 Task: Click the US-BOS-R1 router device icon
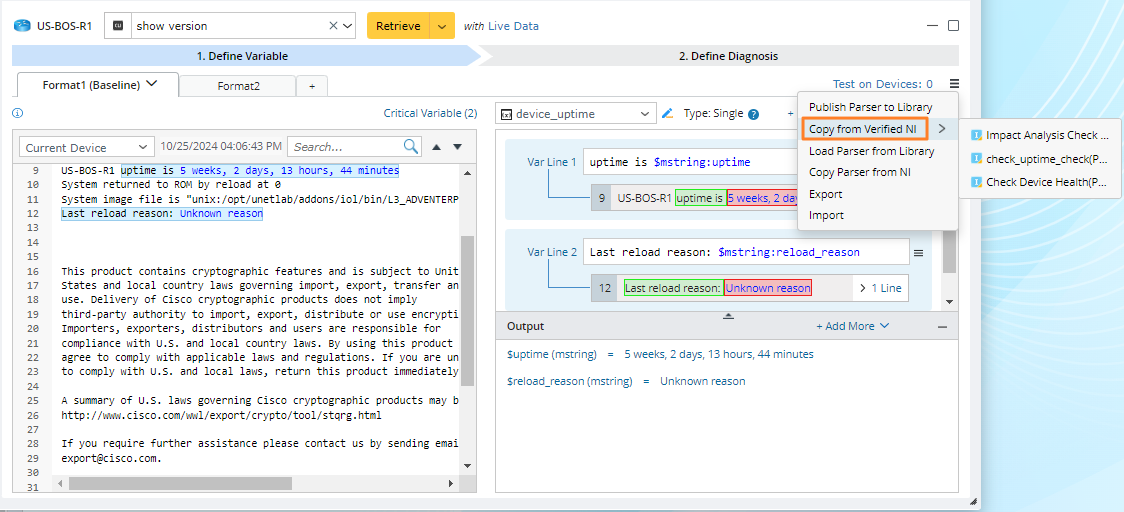(21, 26)
